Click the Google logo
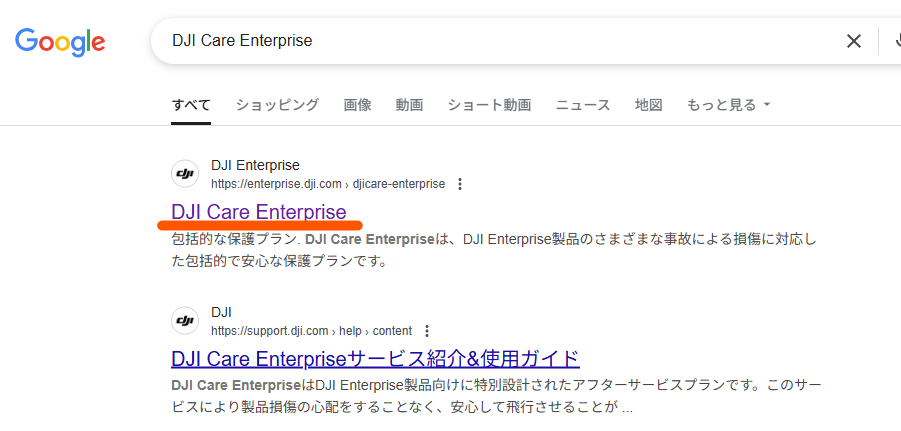The width and height of the screenshot is (901, 431). (x=60, y=41)
